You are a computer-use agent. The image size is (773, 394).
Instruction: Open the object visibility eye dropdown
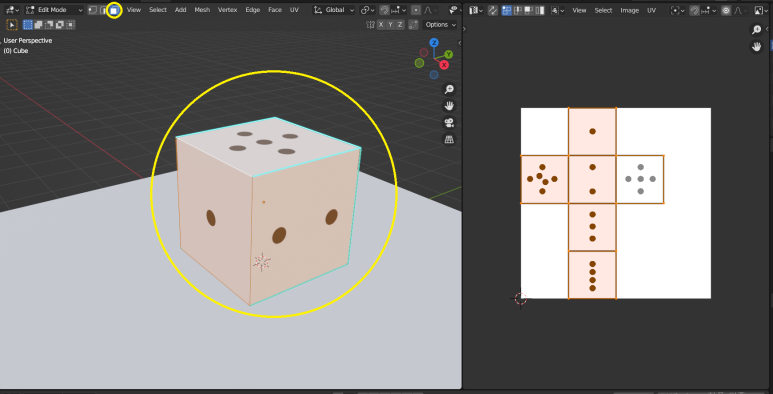click(x=454, y=10)
